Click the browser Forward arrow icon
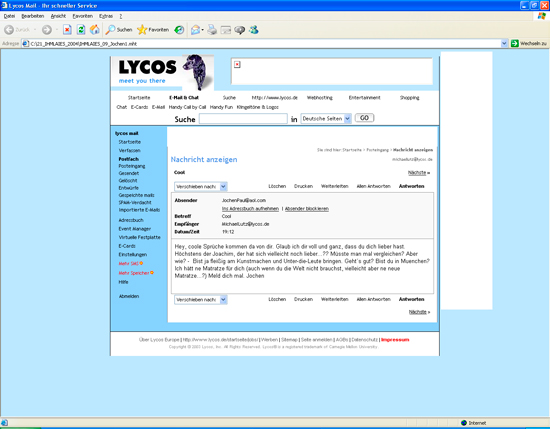 coord(47,30)
